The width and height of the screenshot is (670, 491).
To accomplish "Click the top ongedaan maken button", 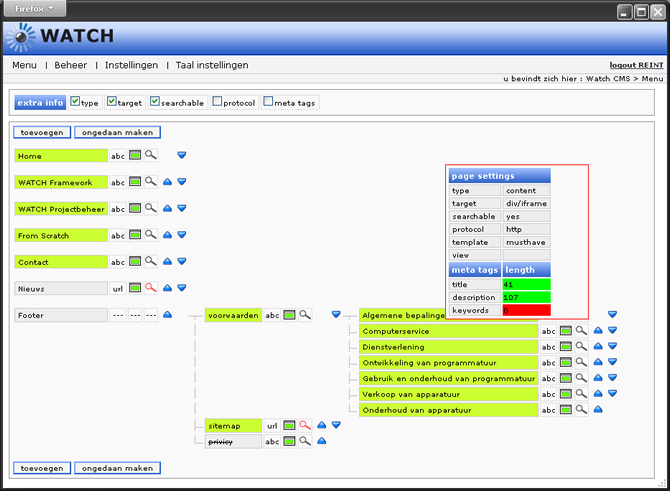I will coord(118,132).
